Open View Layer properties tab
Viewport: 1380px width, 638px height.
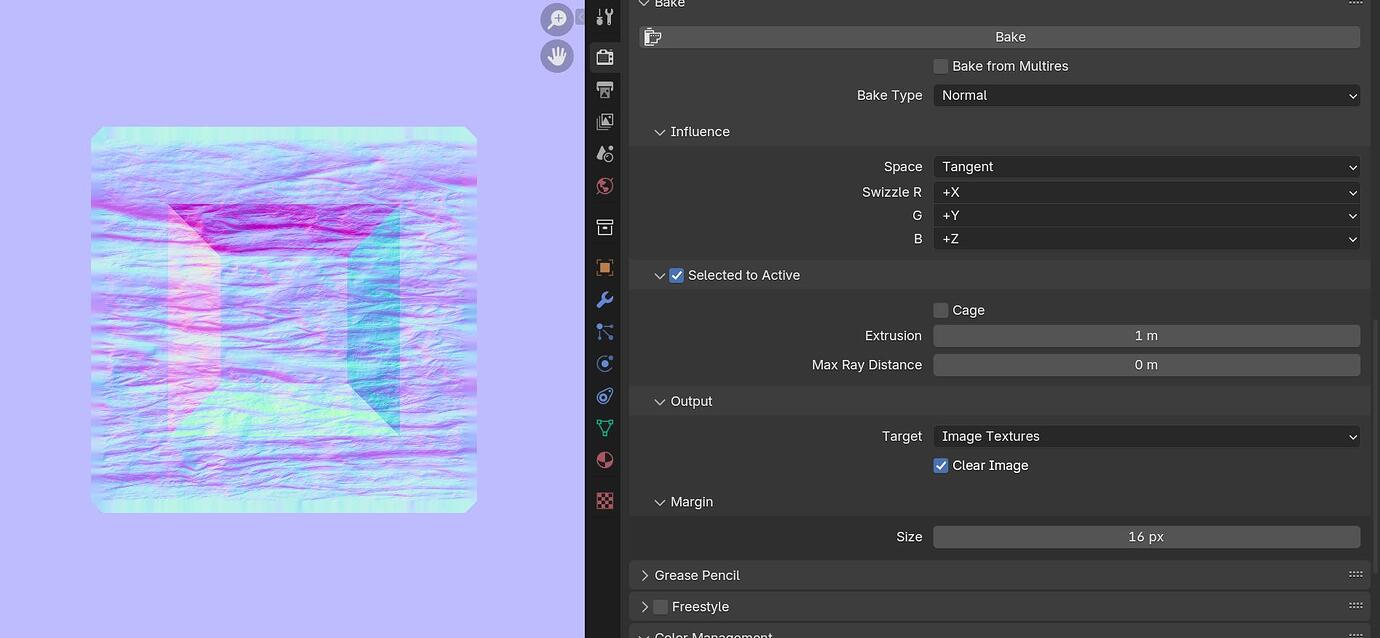point(604,122)
